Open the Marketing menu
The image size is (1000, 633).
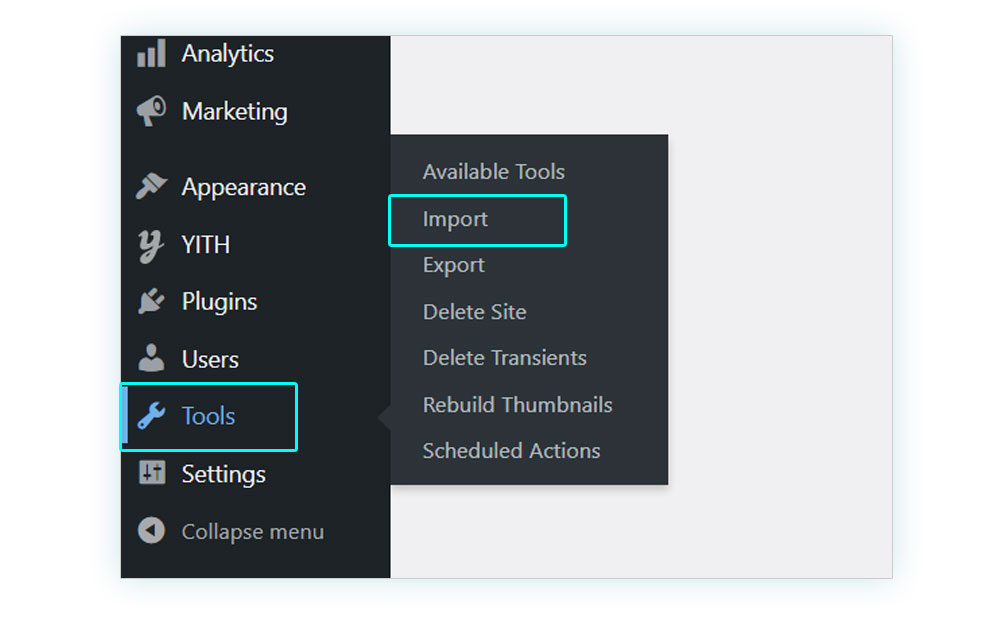(x=235, y=112)
